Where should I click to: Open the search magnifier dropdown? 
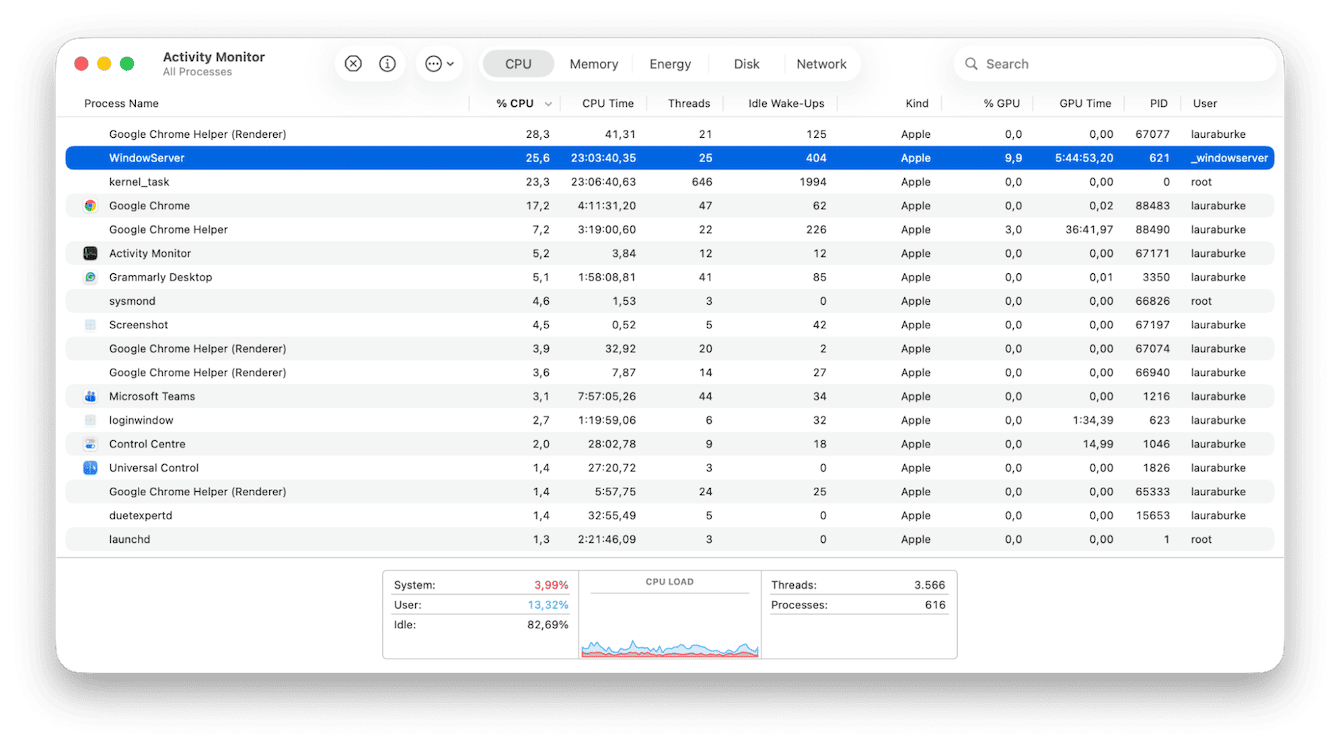970,63
